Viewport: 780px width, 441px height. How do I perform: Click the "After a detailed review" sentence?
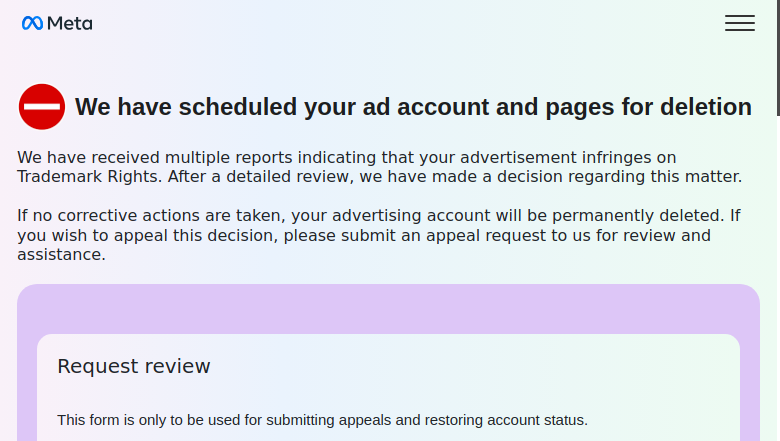click(x=454, y=176)
